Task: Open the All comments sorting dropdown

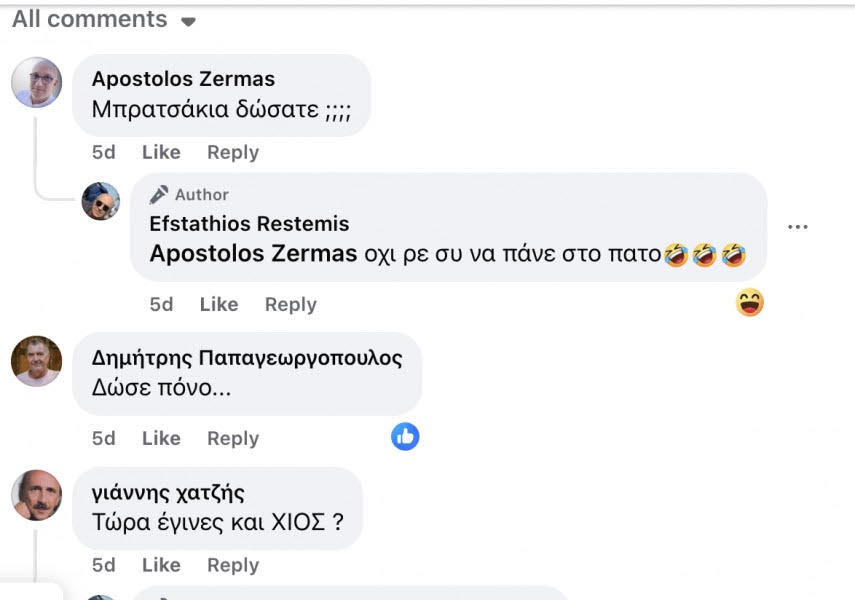Action: coord(104,20)
